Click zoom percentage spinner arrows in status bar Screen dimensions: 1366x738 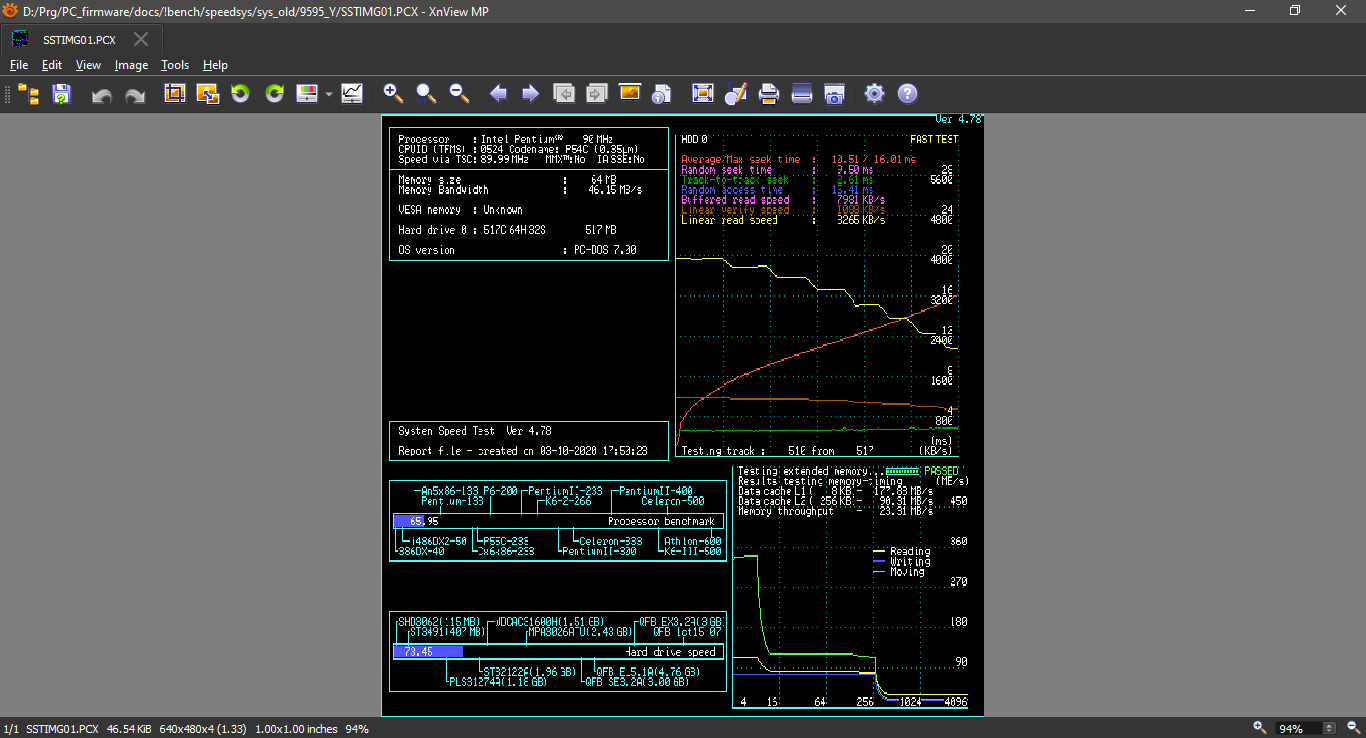pyautogui.click(x=1329, y=728)
